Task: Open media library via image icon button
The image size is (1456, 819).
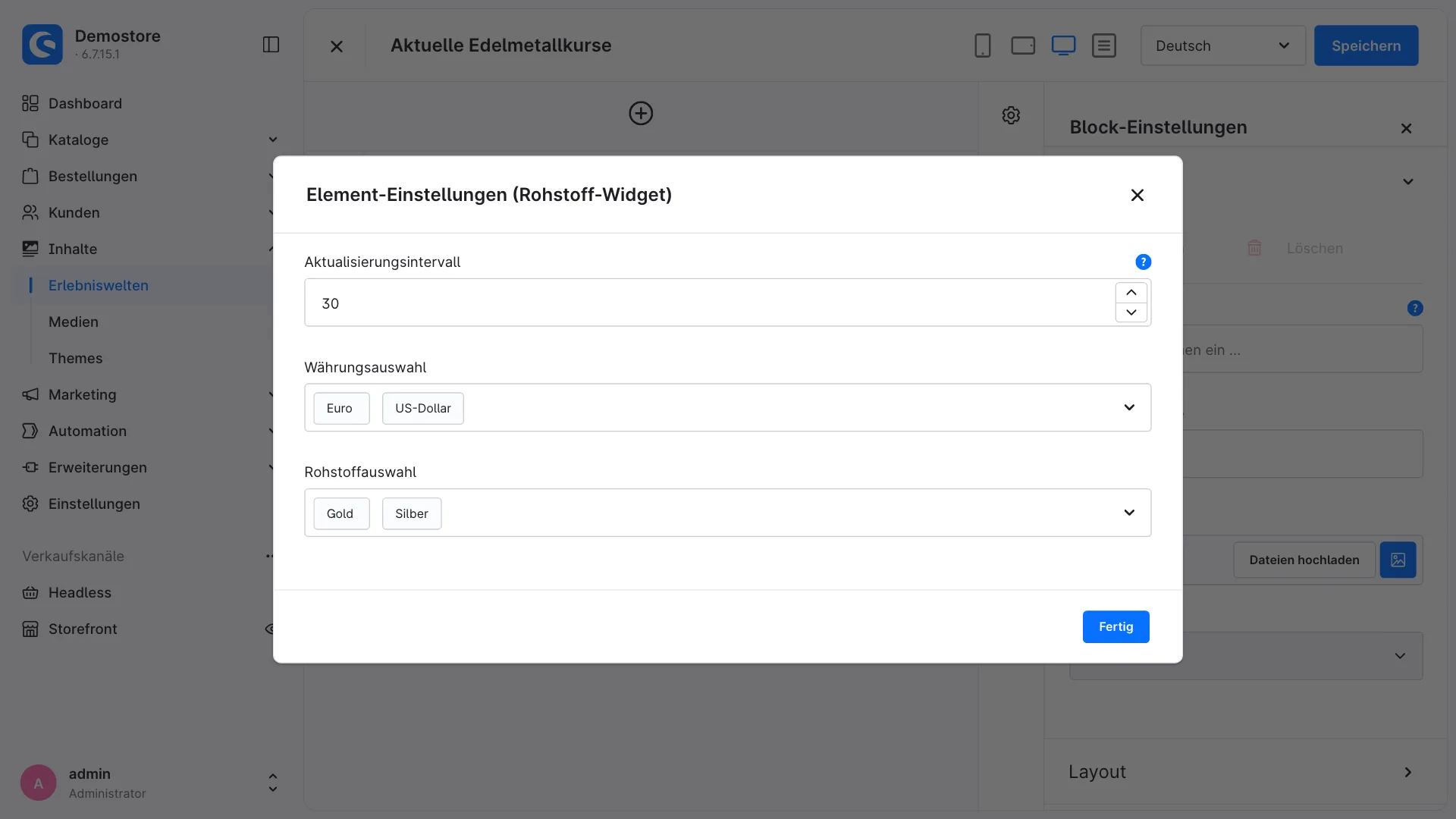Action: coord(1398,560)
